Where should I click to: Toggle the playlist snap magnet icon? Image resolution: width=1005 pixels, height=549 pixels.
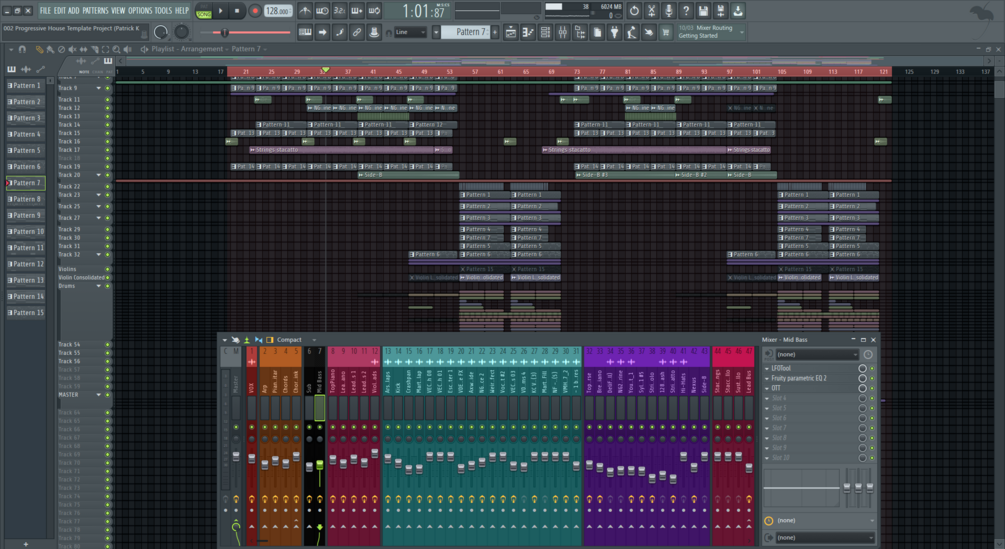point(22,49)
